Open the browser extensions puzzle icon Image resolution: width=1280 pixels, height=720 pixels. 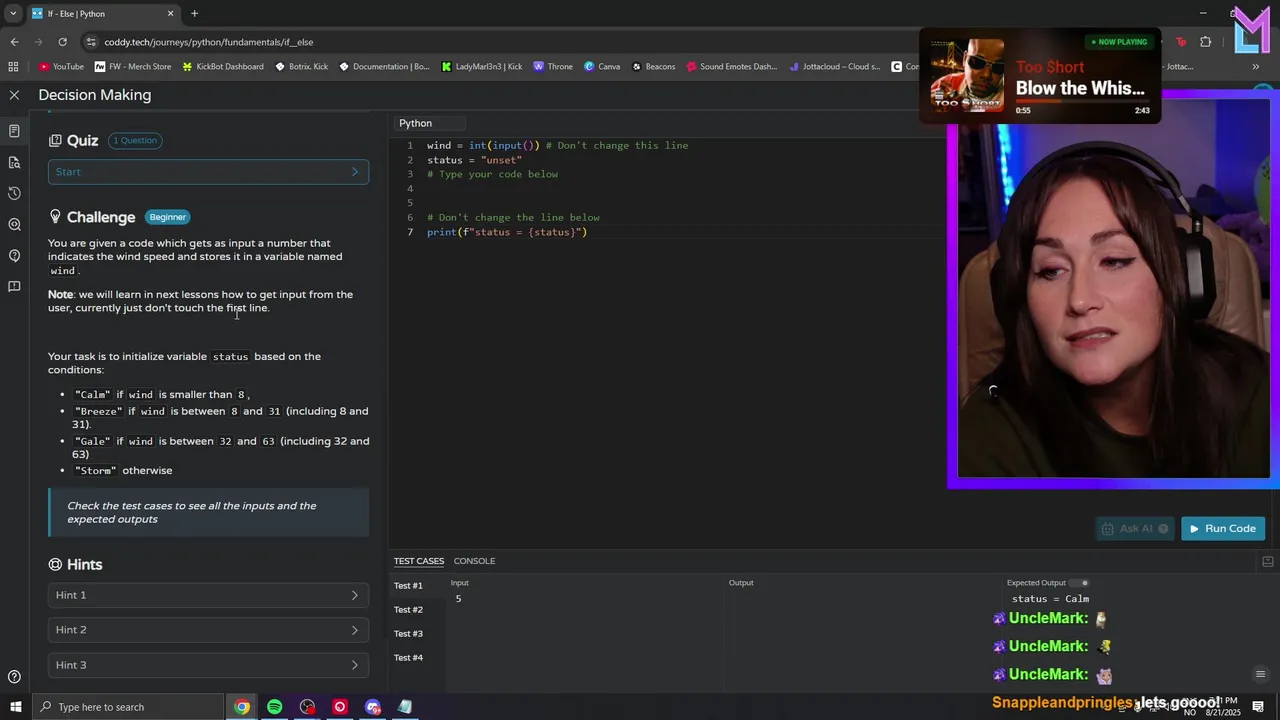[1205, 42]
